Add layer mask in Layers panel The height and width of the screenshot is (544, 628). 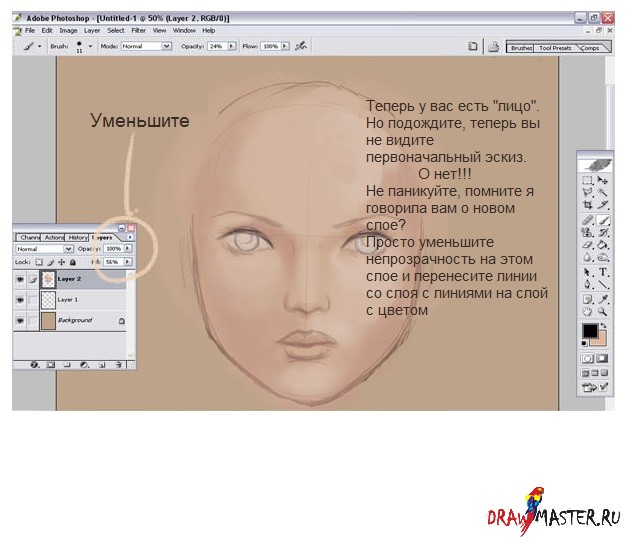[x=51, y=365]
